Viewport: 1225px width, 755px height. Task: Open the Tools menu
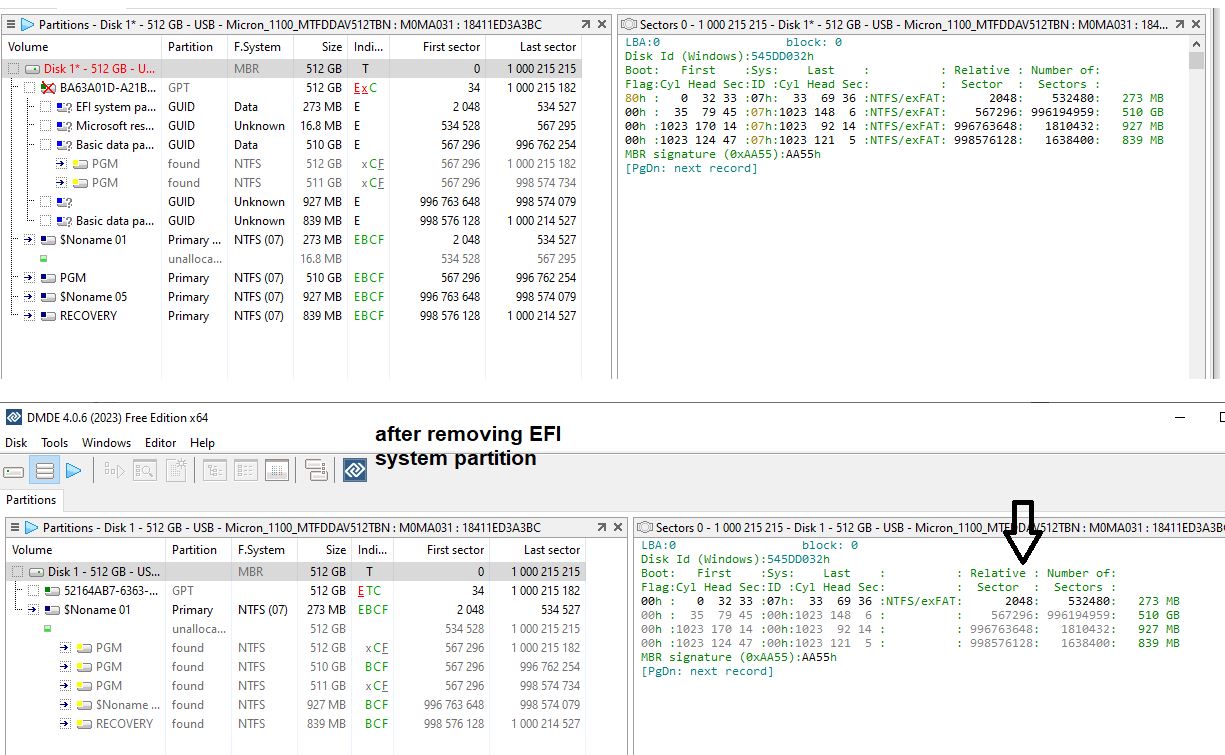click(54, 443)
